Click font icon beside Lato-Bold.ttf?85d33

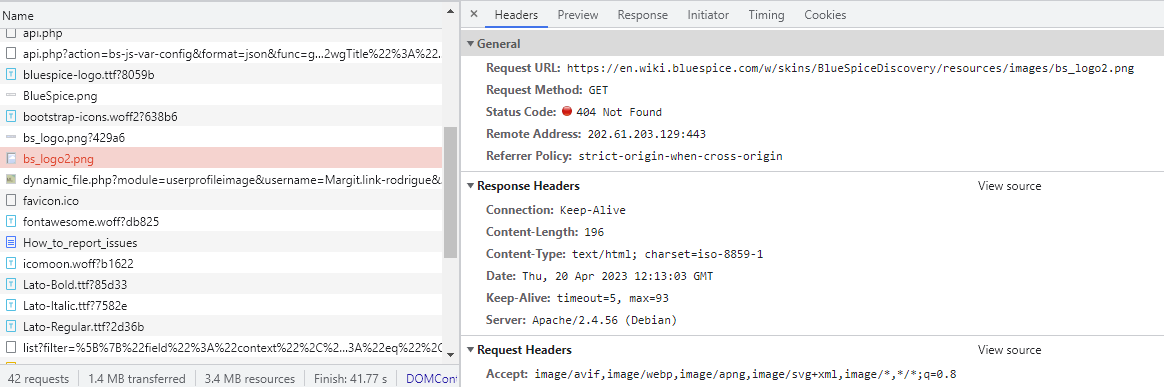point(11,284)
